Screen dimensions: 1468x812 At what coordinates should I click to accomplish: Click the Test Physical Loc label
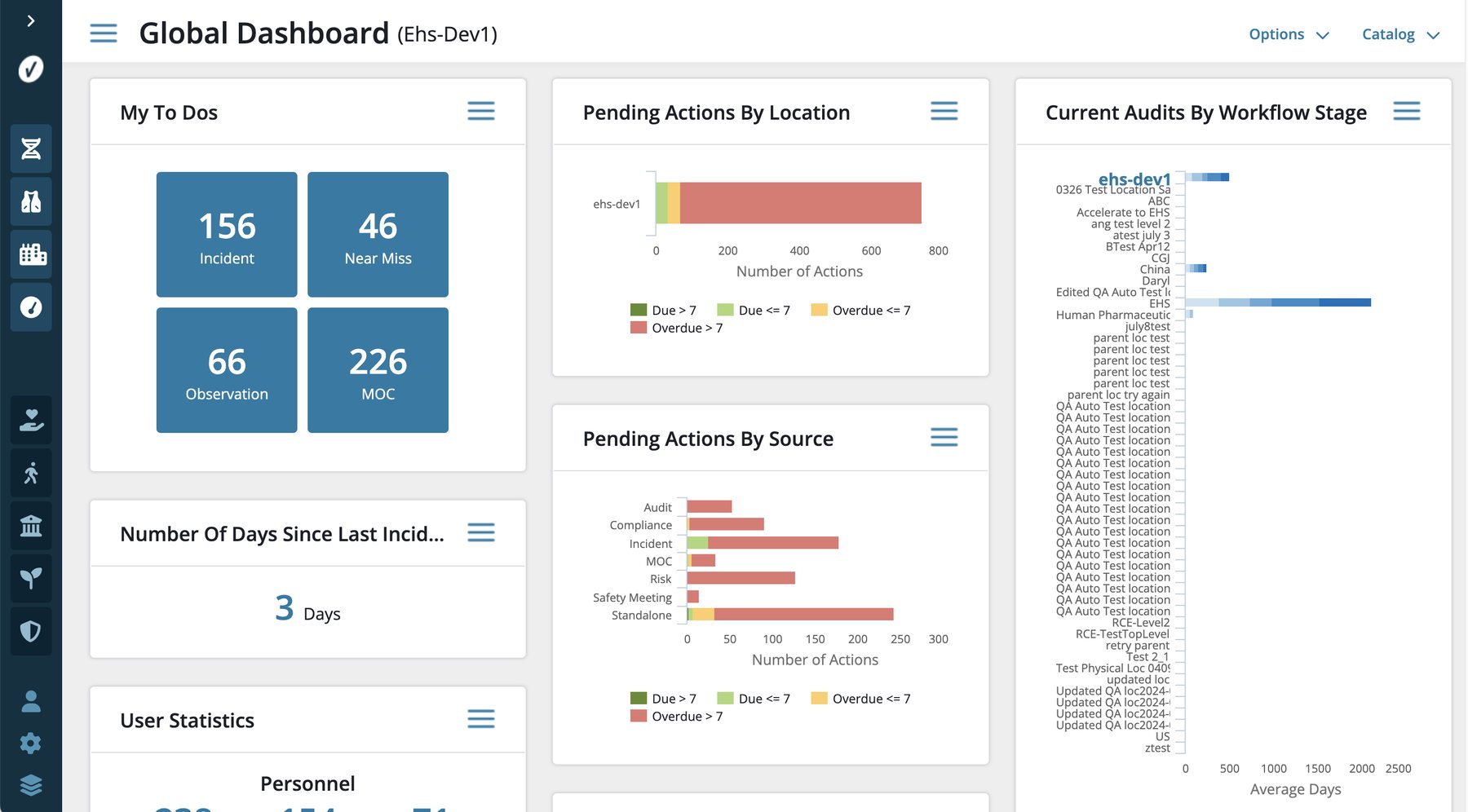click(x=1112, y=668)
